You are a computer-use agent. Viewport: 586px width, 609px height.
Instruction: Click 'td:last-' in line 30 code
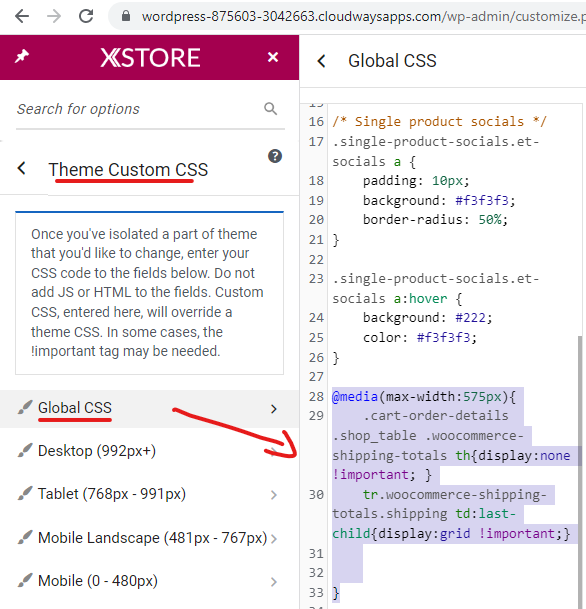[485, 514]
